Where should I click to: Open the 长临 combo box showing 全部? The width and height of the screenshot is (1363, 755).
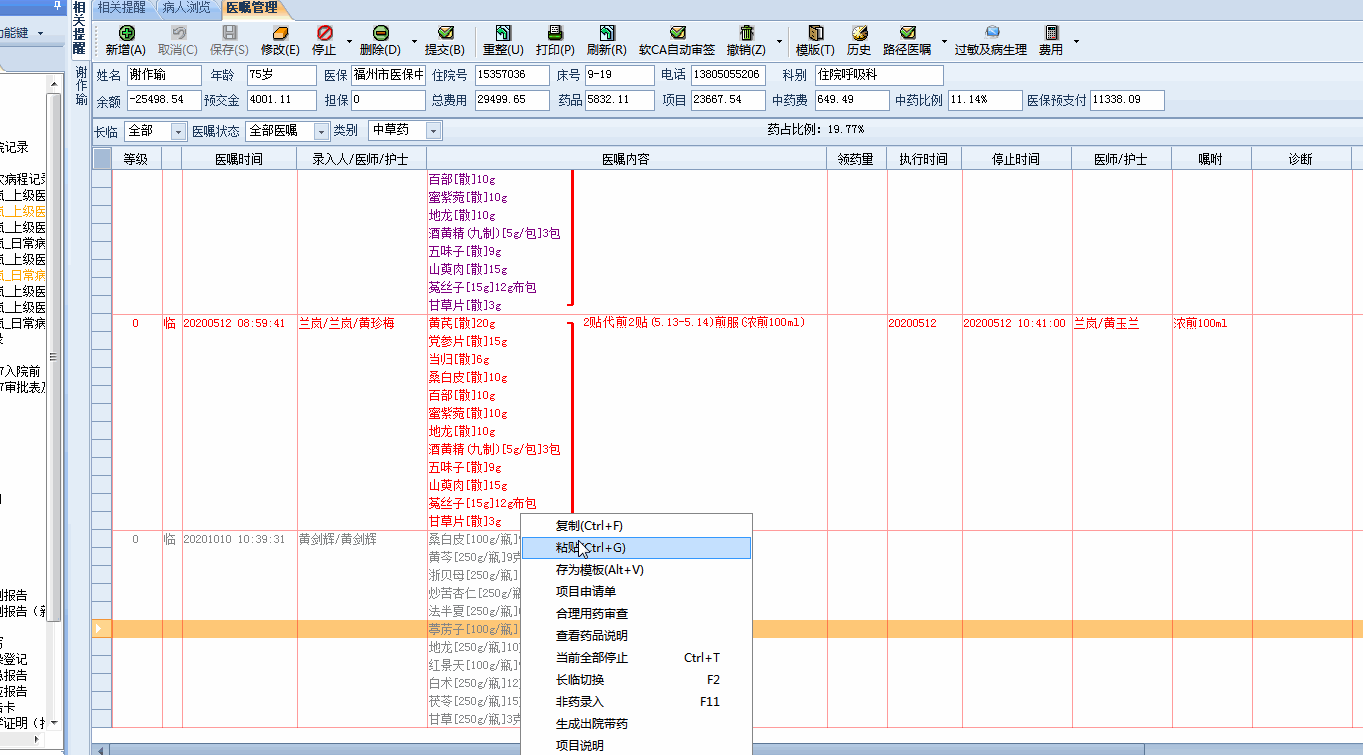[156, 131]
